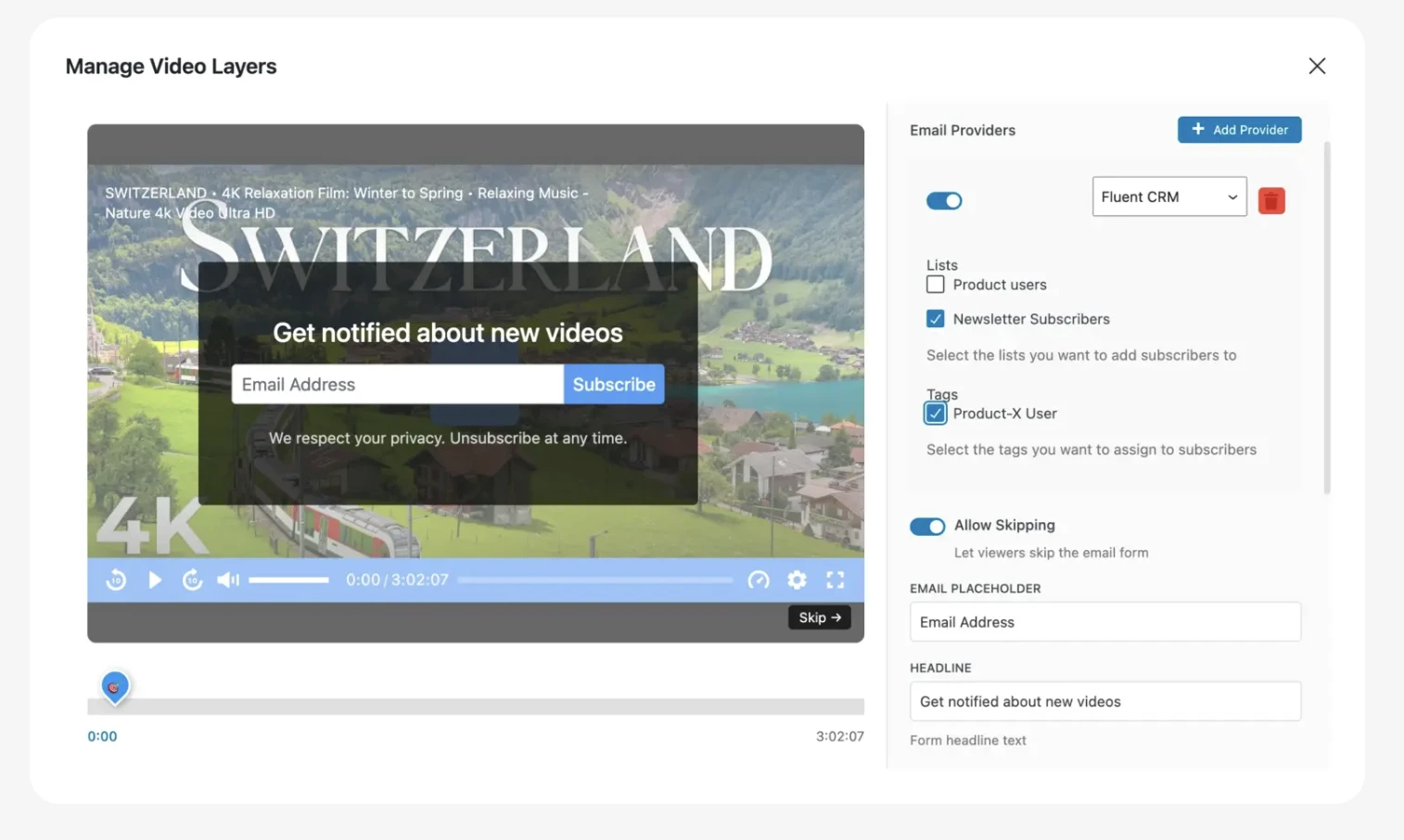1404x840 pixels.
Task: Click the video 0:00 / 3:02:07 time display
Action: (x=397, y=580)
